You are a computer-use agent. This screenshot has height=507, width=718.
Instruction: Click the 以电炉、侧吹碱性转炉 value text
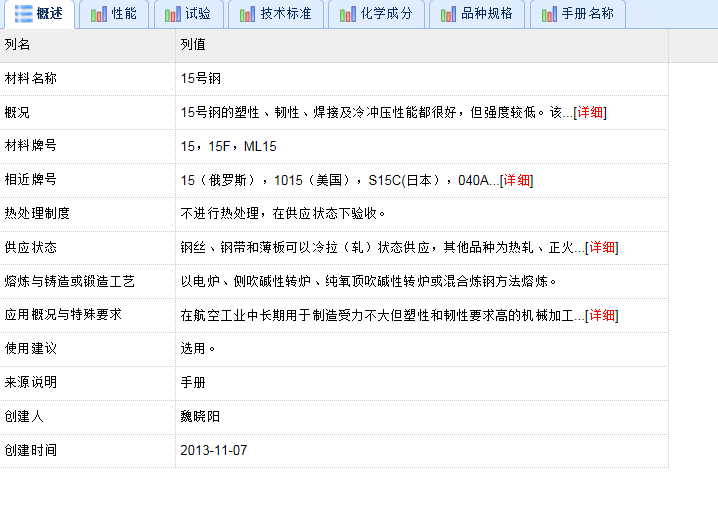(x=369, y=281)
